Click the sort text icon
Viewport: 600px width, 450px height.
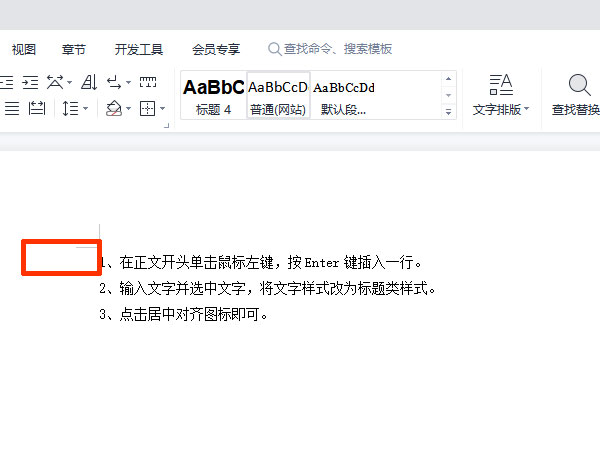click(x=88, y=82)
